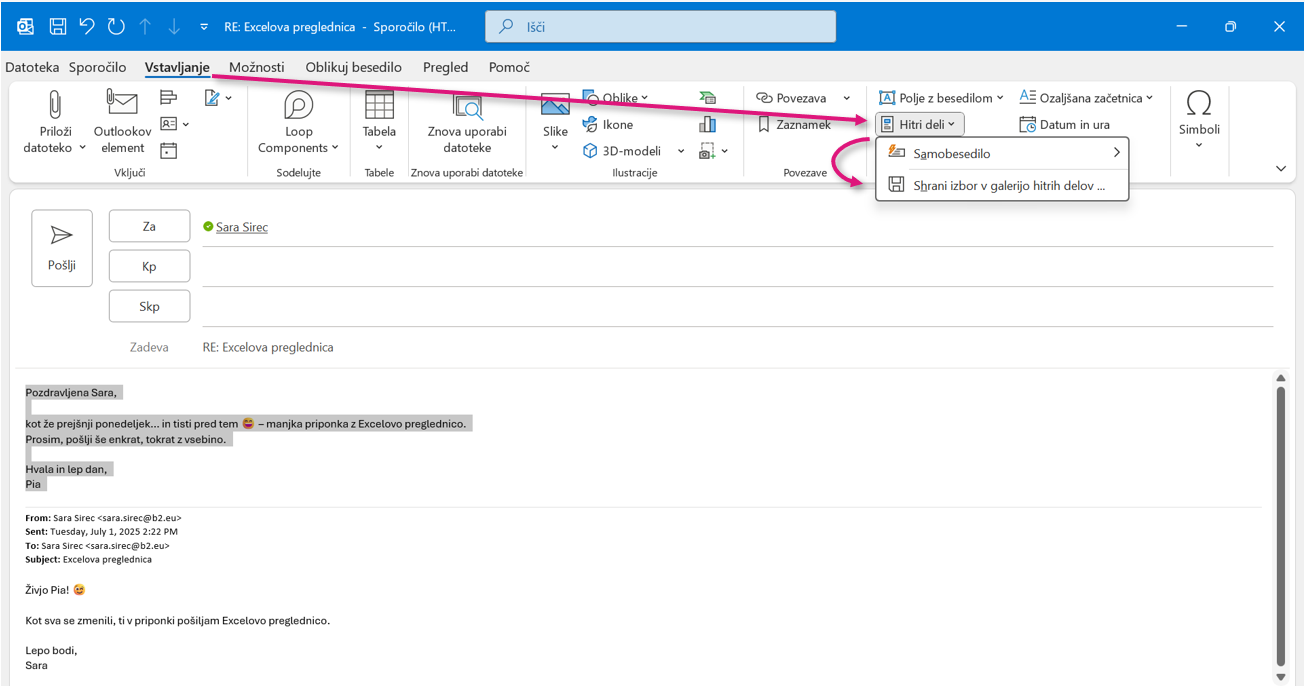The height and width of the screenshot is (688, 1305).
Task: Switch to the Sporočilo tab
Action: tap(98, 67)
